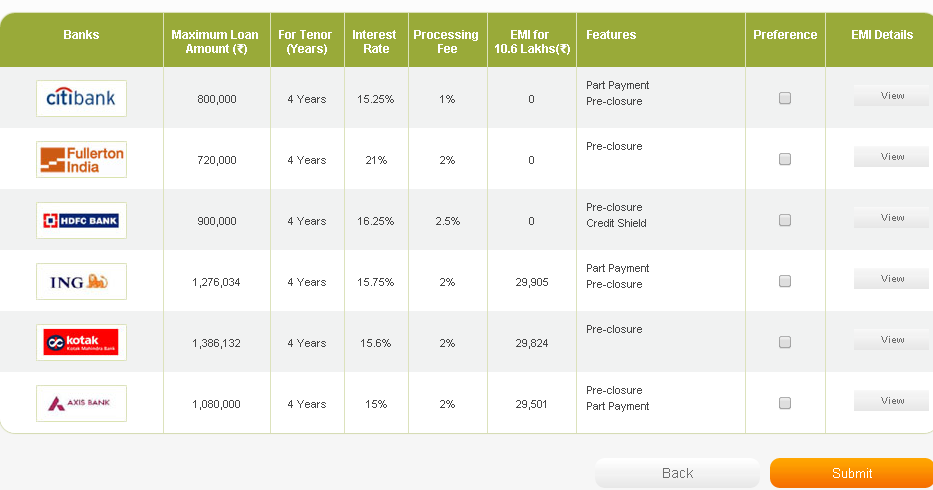The width and height of the screenshot is (933, 490).
Task: Click the Citibank logo
Action: tap(81, 98)
